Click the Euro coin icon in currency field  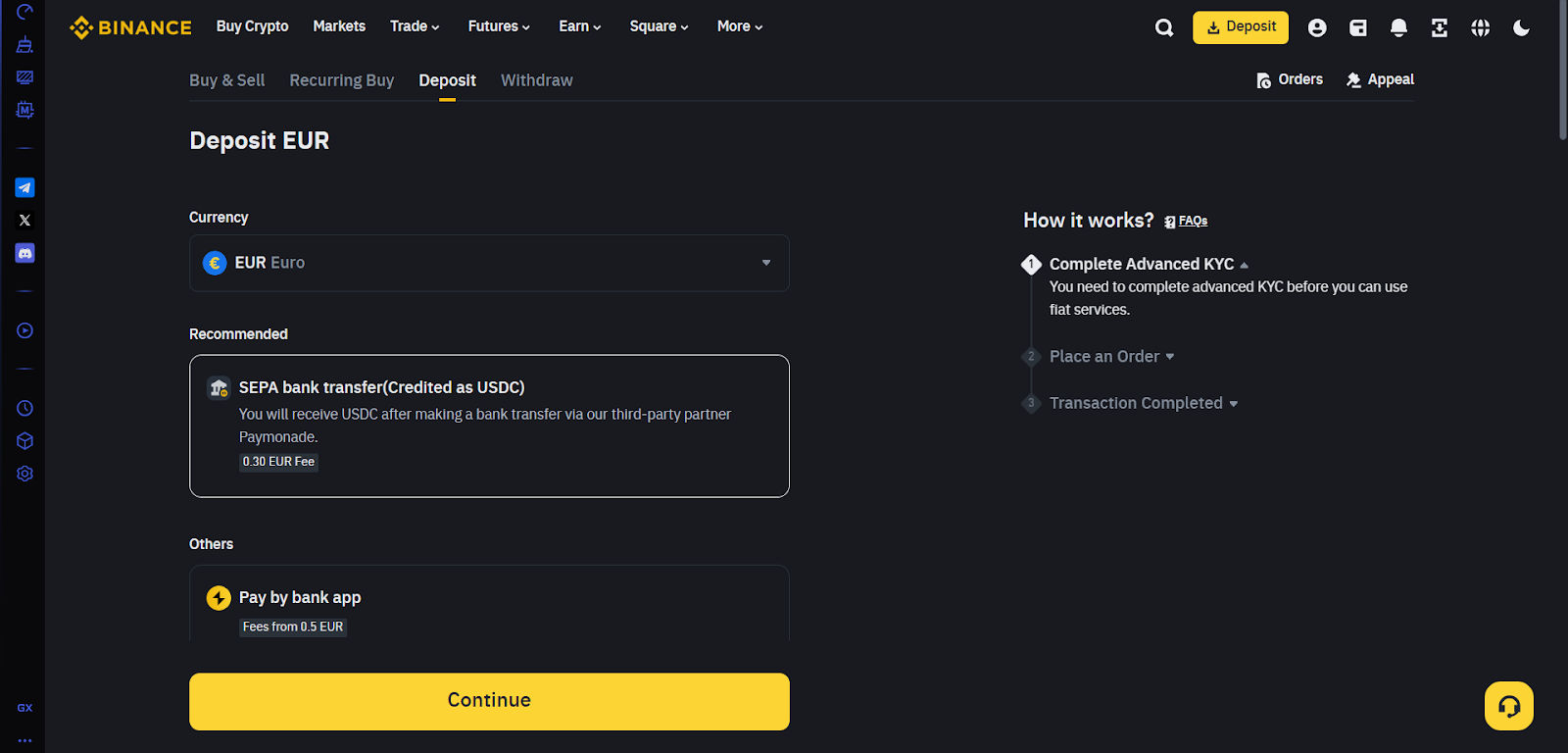215,263
